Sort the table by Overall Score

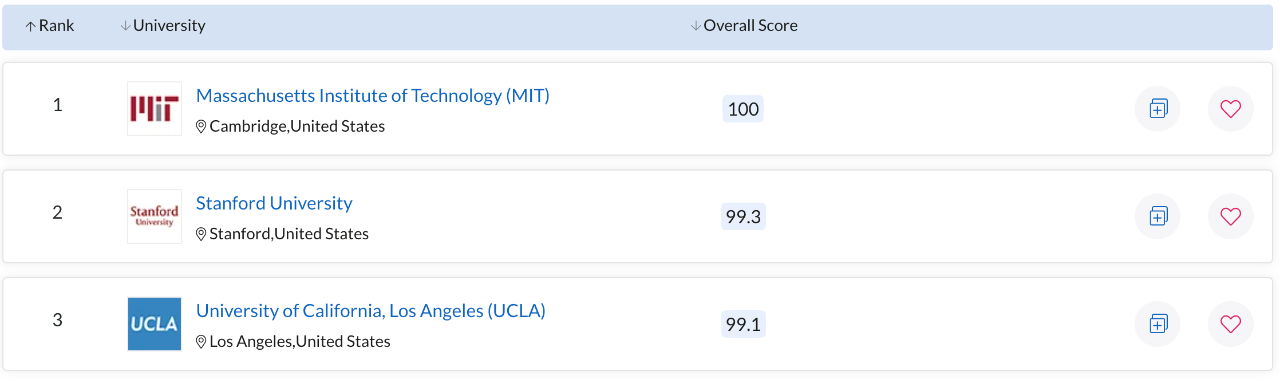[744, 26]
